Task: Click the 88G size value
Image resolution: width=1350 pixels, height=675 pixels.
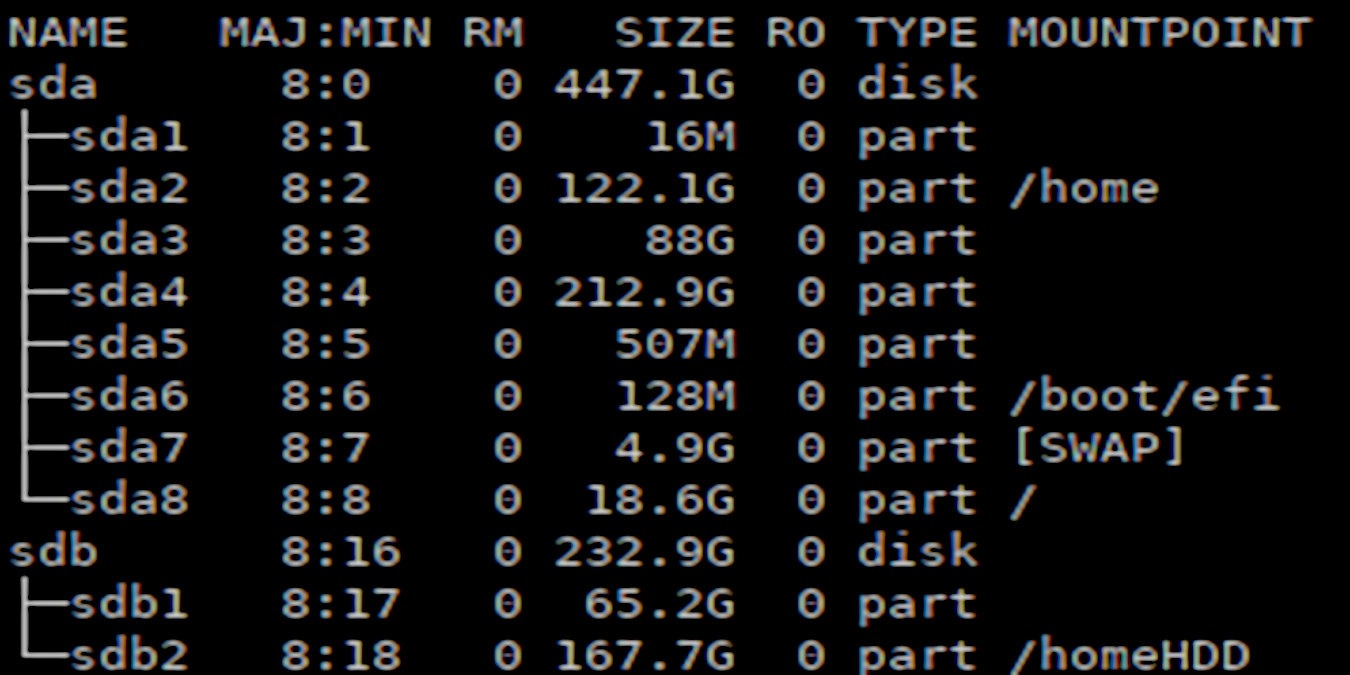Action: click(x=690, y=241)
